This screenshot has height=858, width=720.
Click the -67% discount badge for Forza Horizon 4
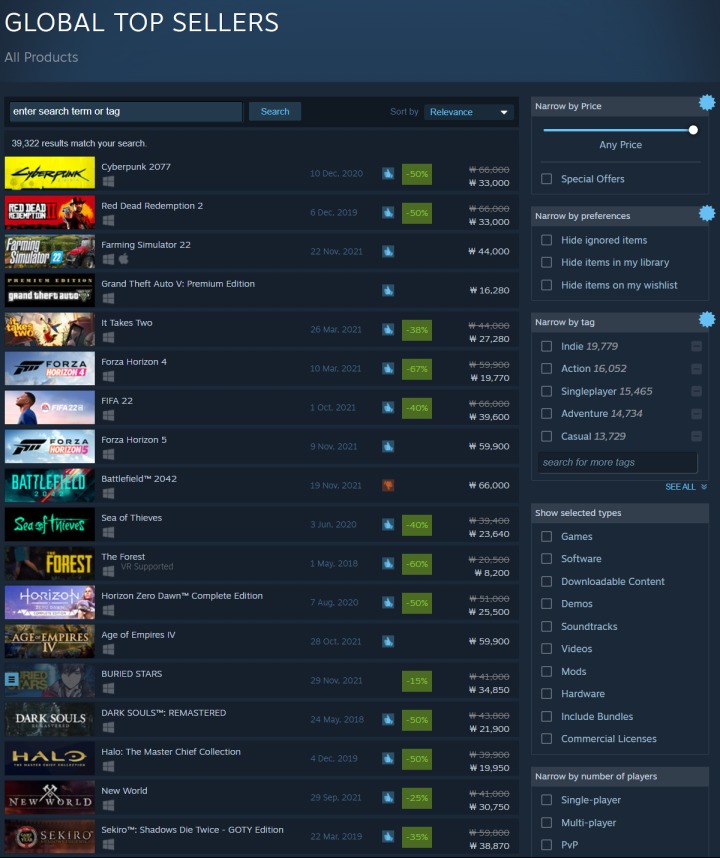(x=417, y=369)
